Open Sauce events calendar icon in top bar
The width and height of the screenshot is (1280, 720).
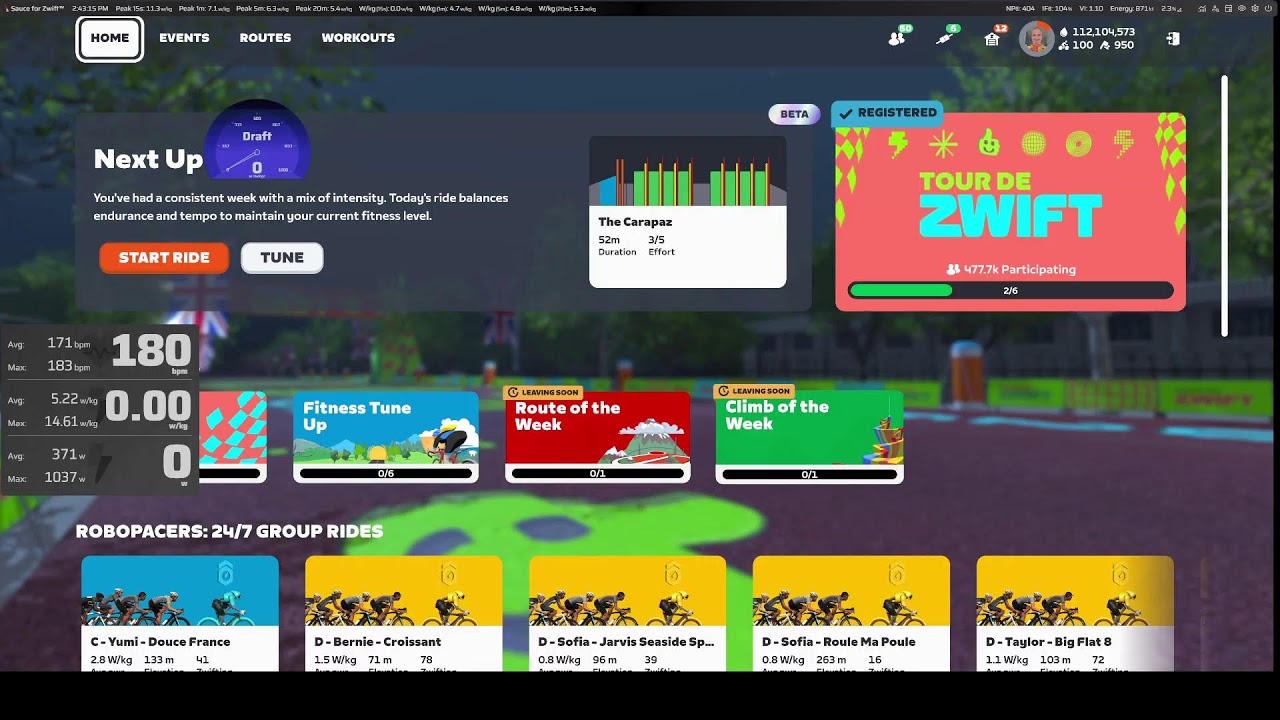1228,8
